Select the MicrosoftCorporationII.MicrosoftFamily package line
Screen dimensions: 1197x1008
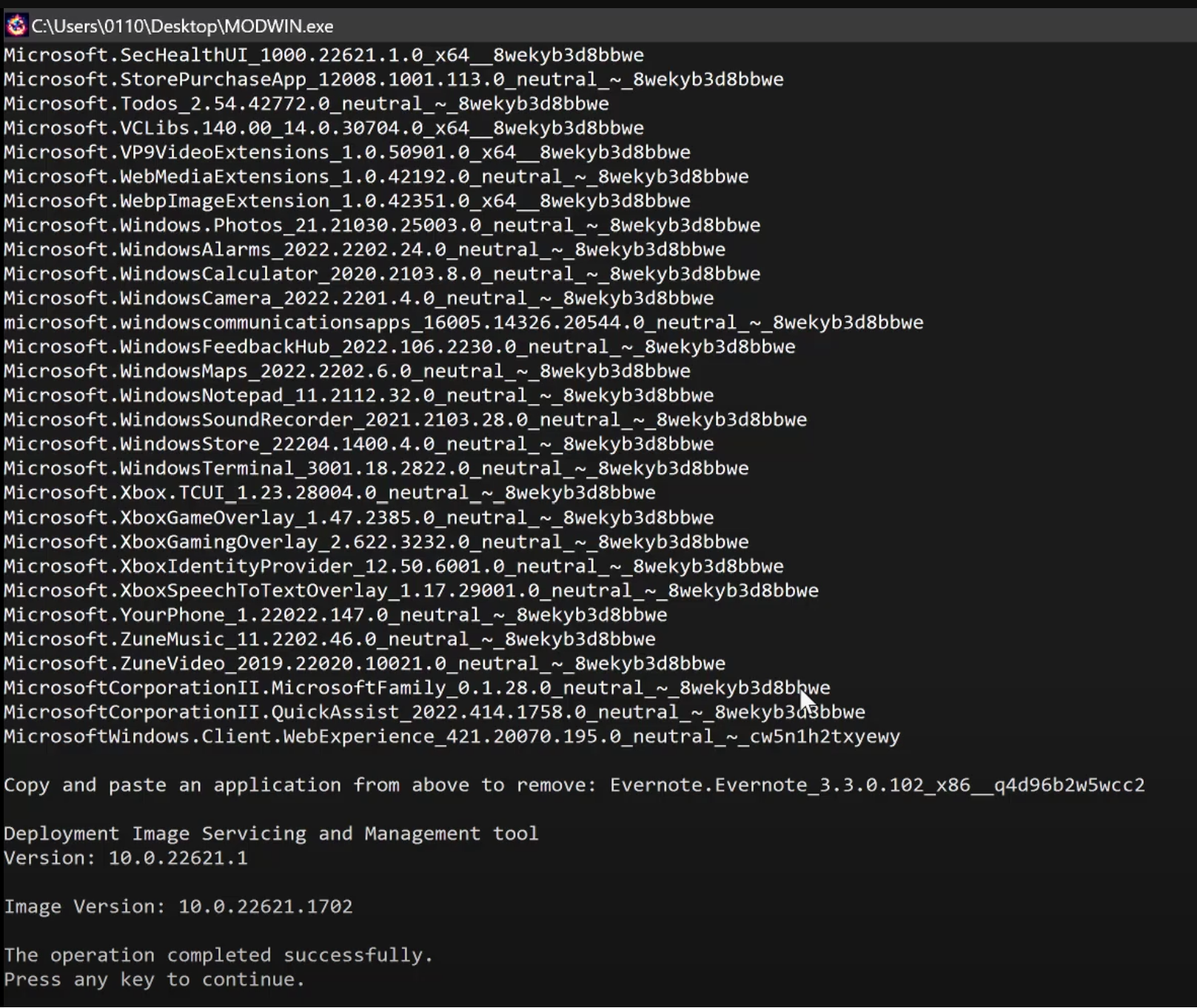tap(417, 688)
